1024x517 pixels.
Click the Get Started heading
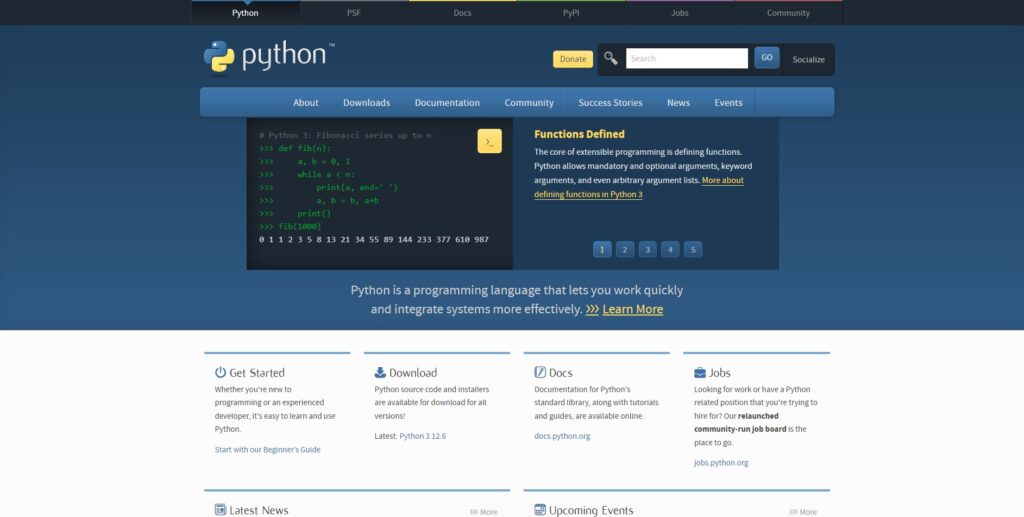(257, 373)
